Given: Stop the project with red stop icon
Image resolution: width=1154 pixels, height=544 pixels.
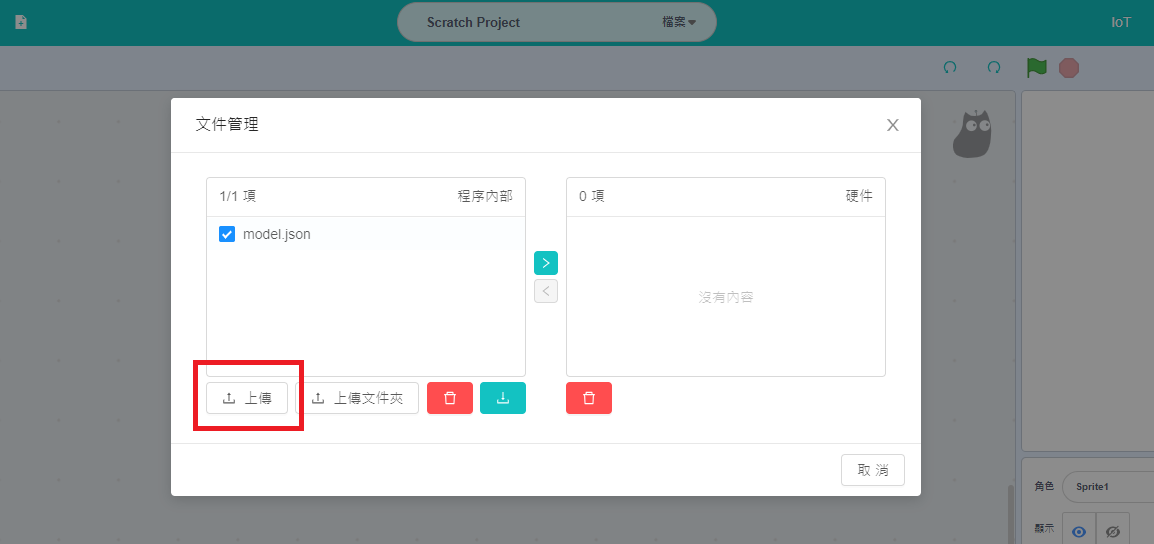Looking at the screenshot, I should tap(1069, 68).
